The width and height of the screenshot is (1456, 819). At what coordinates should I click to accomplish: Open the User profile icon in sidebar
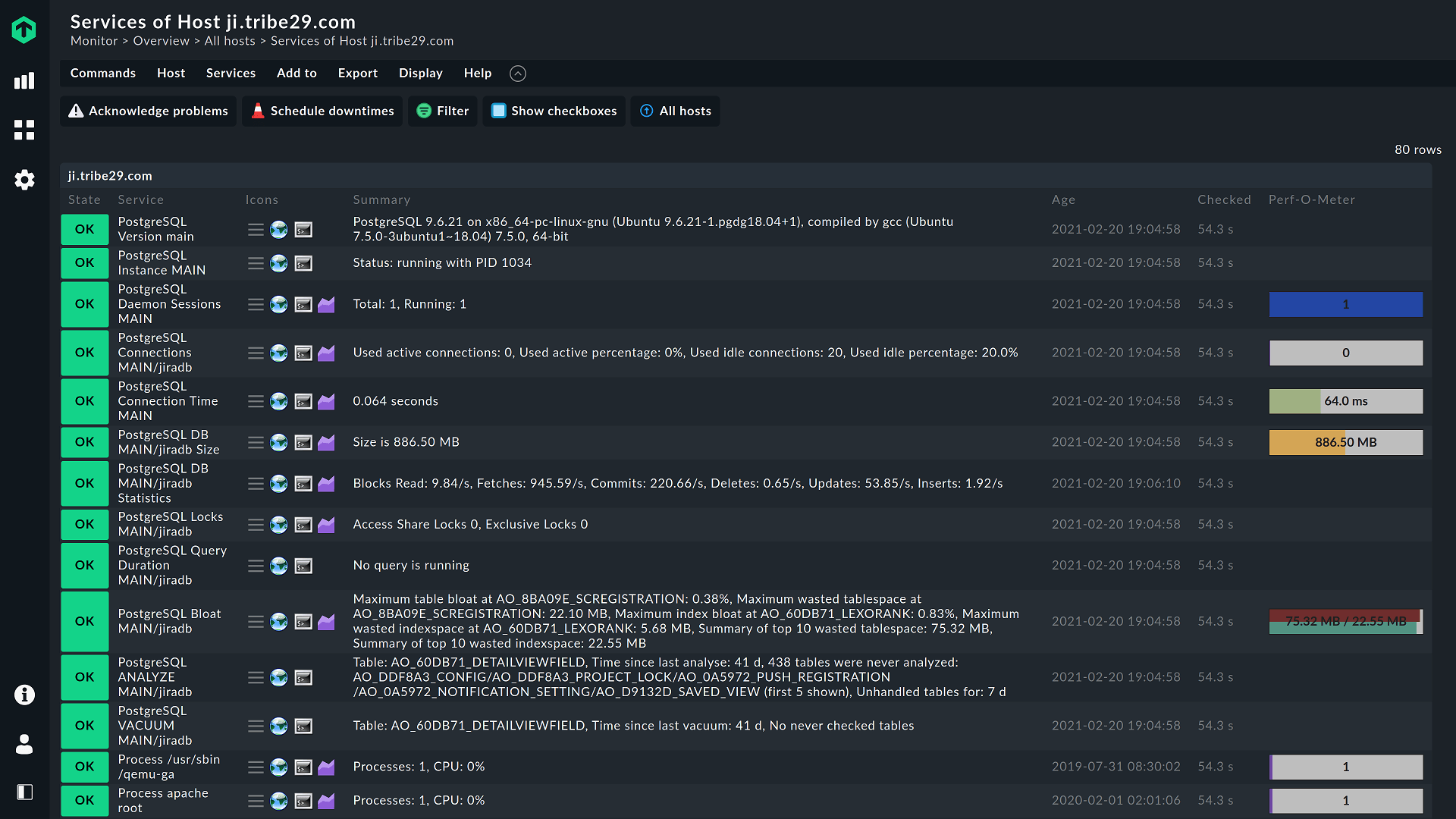24,744
